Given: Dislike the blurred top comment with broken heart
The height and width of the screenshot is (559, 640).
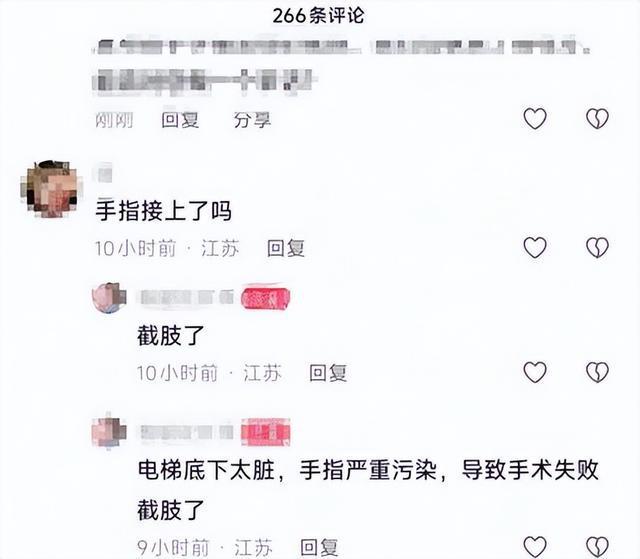Looking at the screenshot, I should 597,119.
